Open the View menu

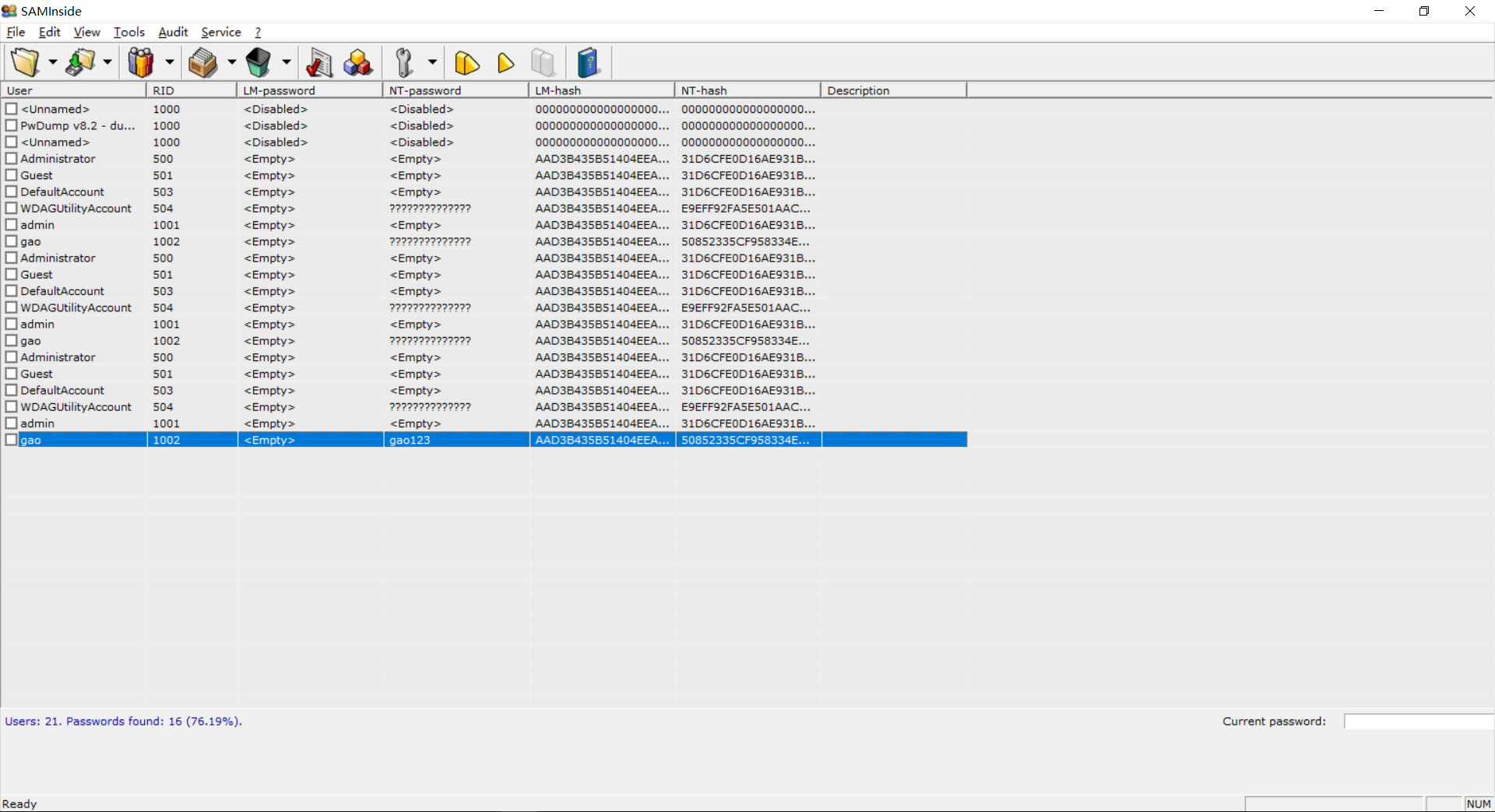86,32
